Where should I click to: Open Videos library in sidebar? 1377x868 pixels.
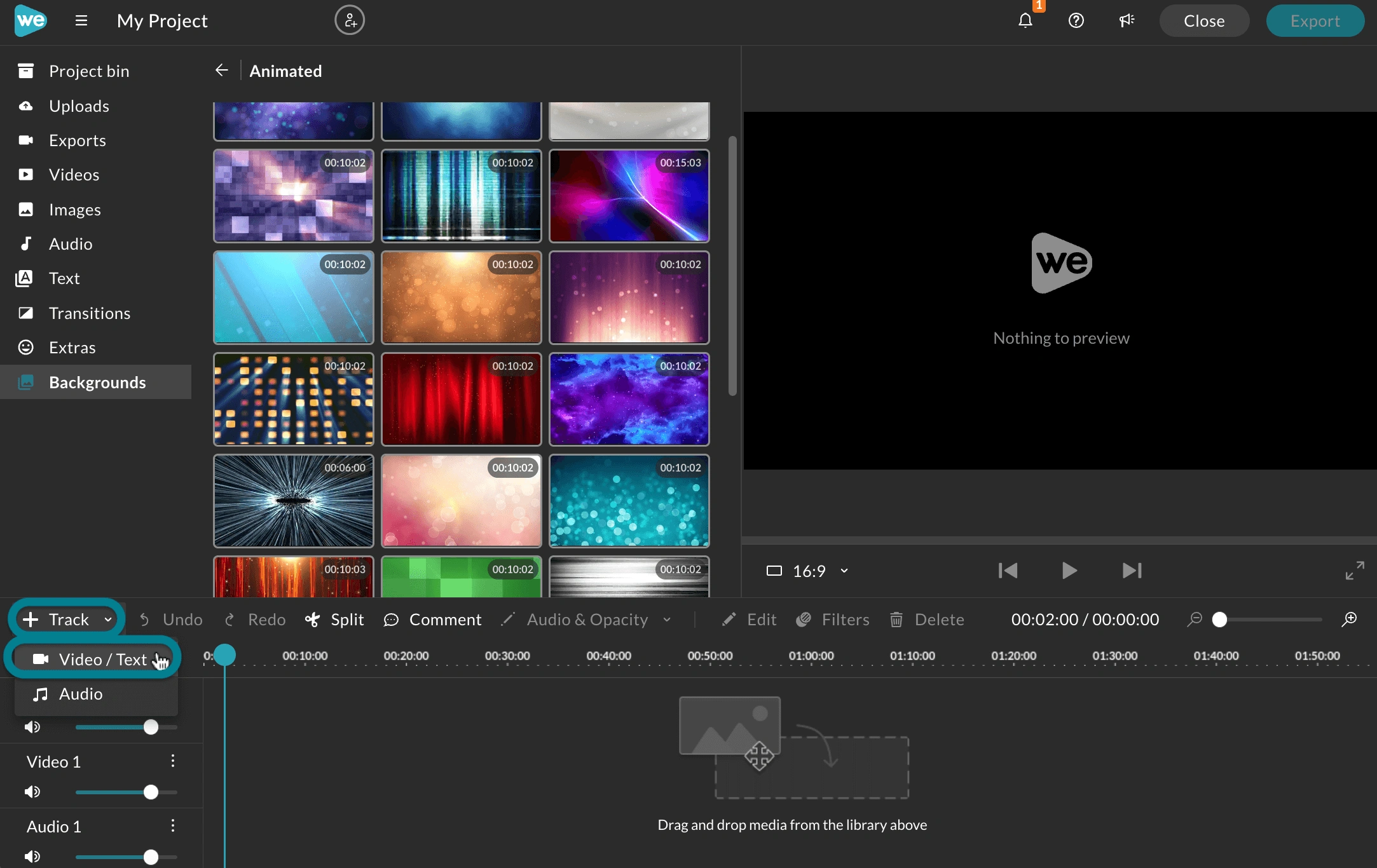95,175
